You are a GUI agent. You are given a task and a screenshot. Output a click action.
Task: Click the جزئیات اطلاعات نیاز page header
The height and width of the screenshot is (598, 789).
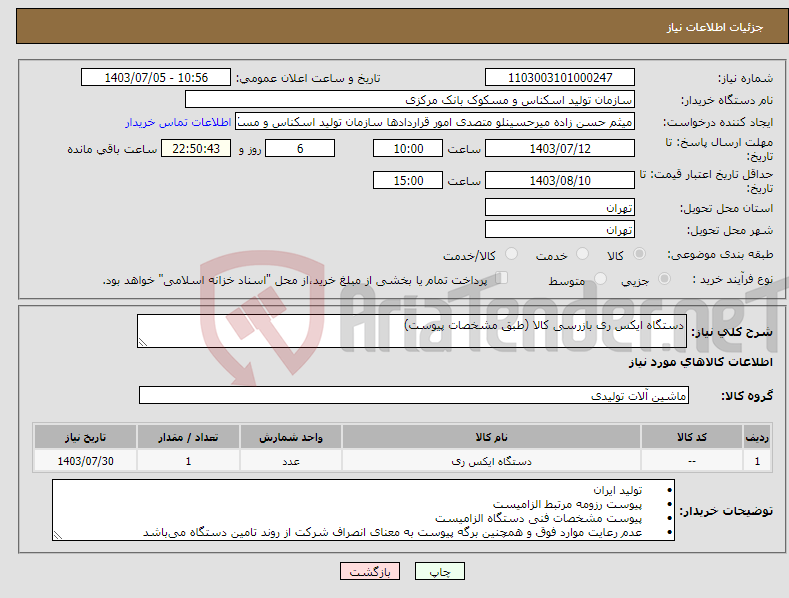pyautogui.click(x=715, y=27)
